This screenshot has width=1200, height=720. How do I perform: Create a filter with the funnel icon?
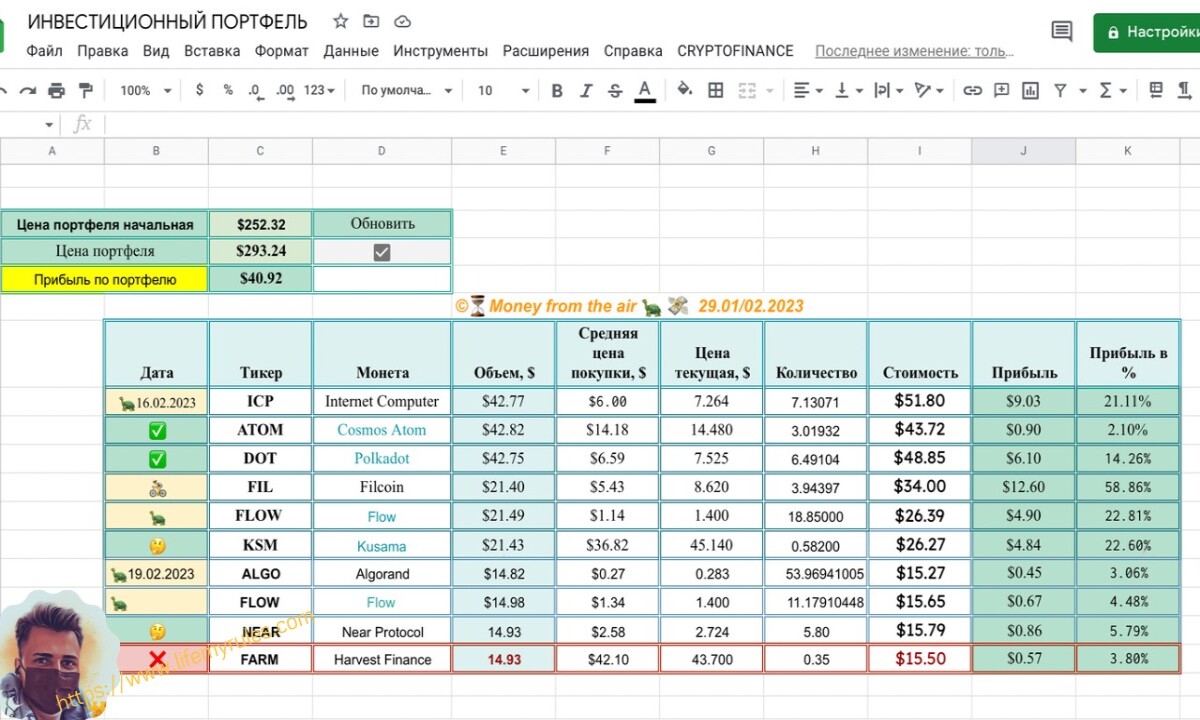coord(1060,90)
